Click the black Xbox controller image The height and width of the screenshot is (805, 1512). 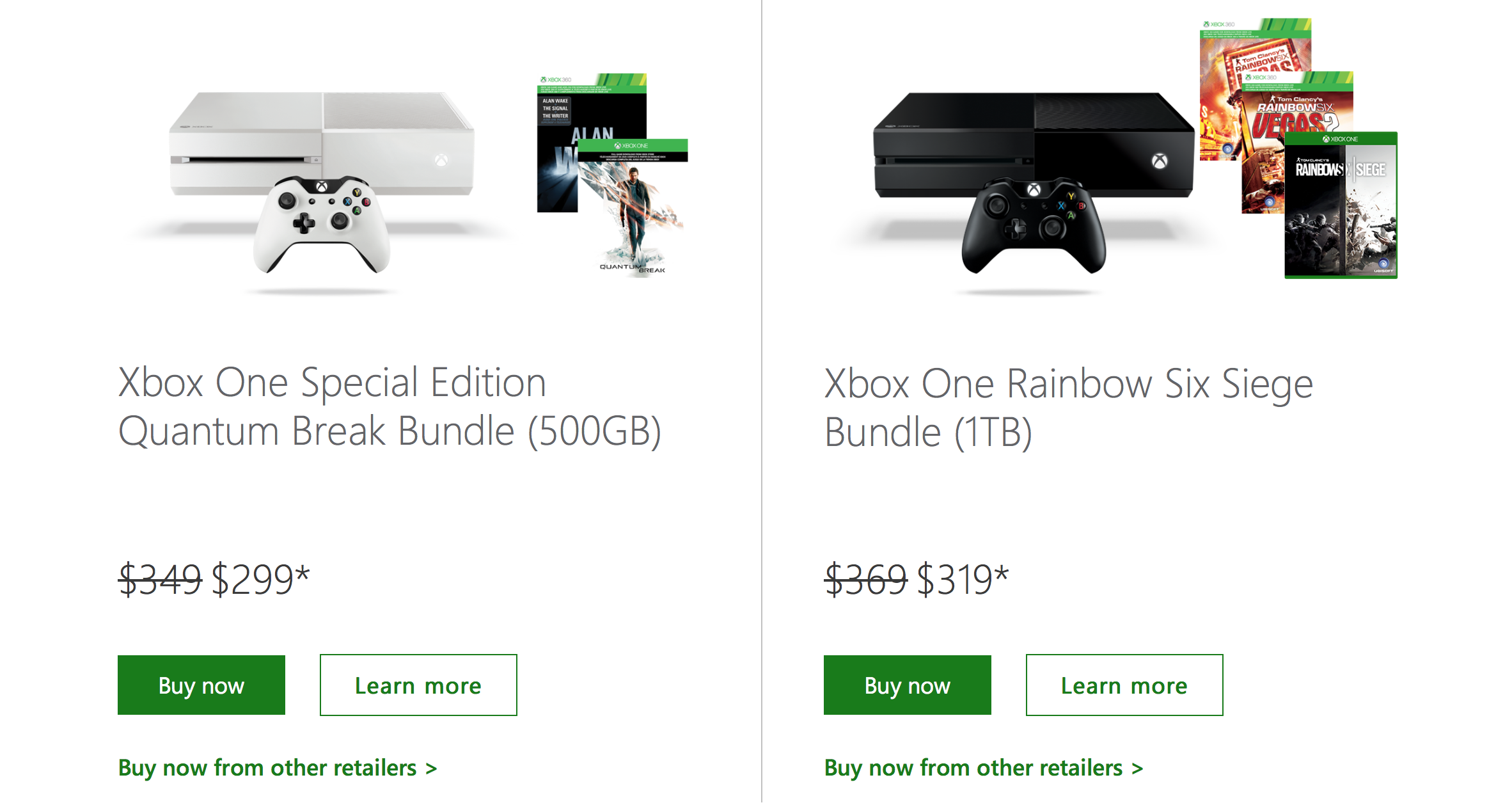[x=1034, y=225]
